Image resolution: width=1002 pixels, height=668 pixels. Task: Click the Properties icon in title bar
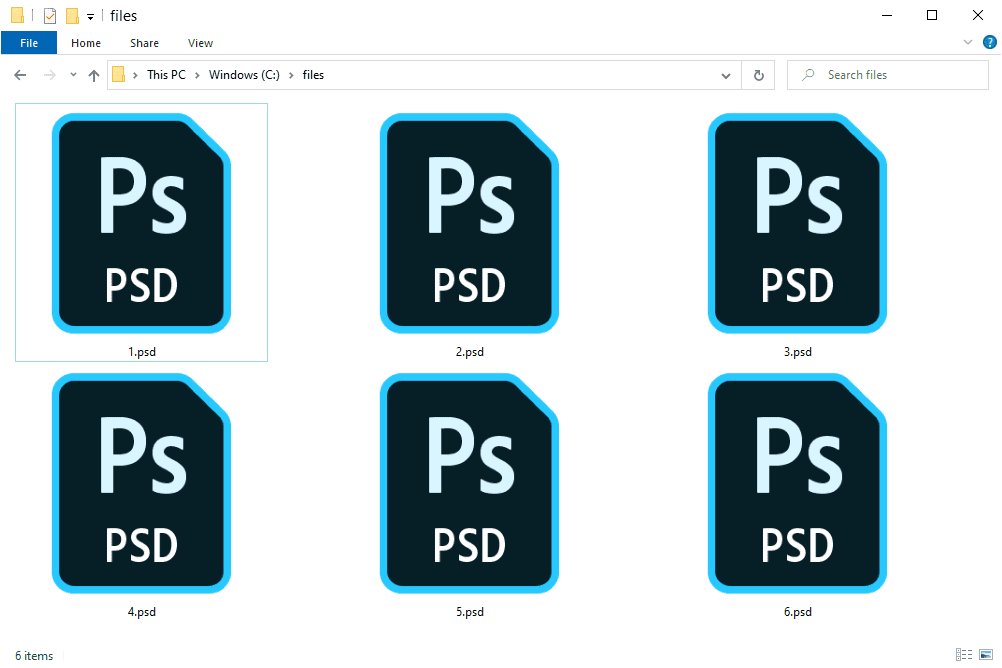50,16
